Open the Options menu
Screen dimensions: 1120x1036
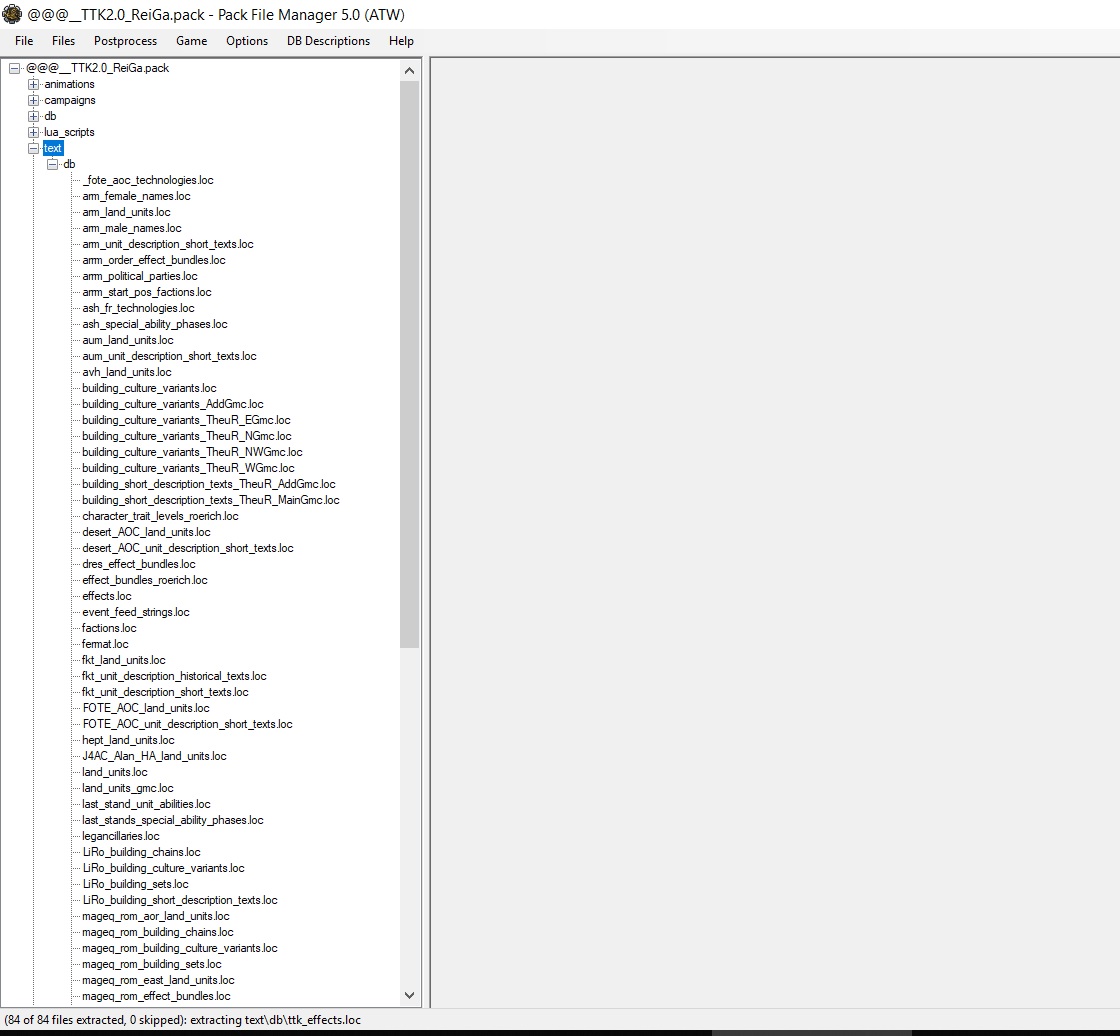(246, 41)
